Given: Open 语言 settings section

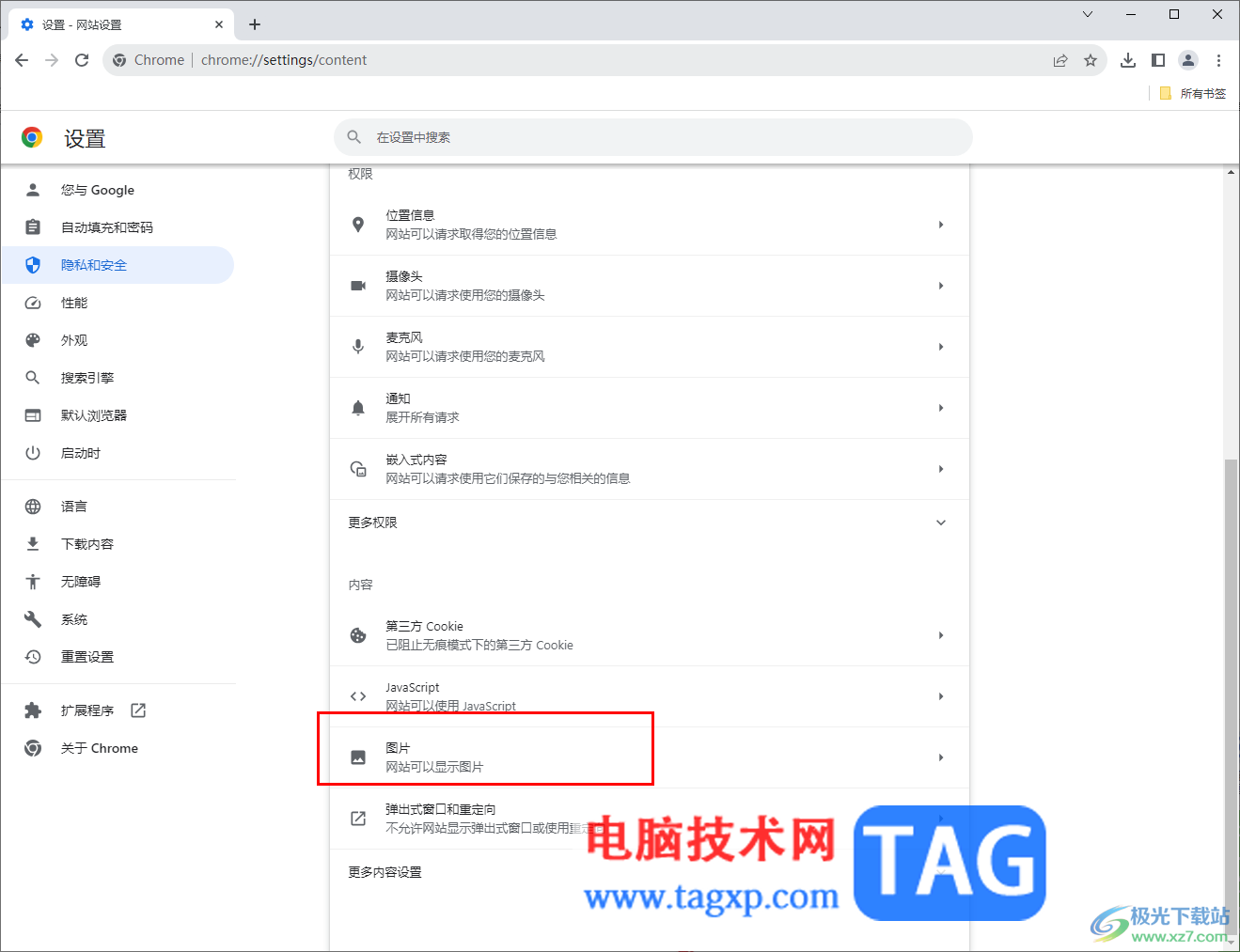Looking at the screenshot, I should click(x=118, y=507).
